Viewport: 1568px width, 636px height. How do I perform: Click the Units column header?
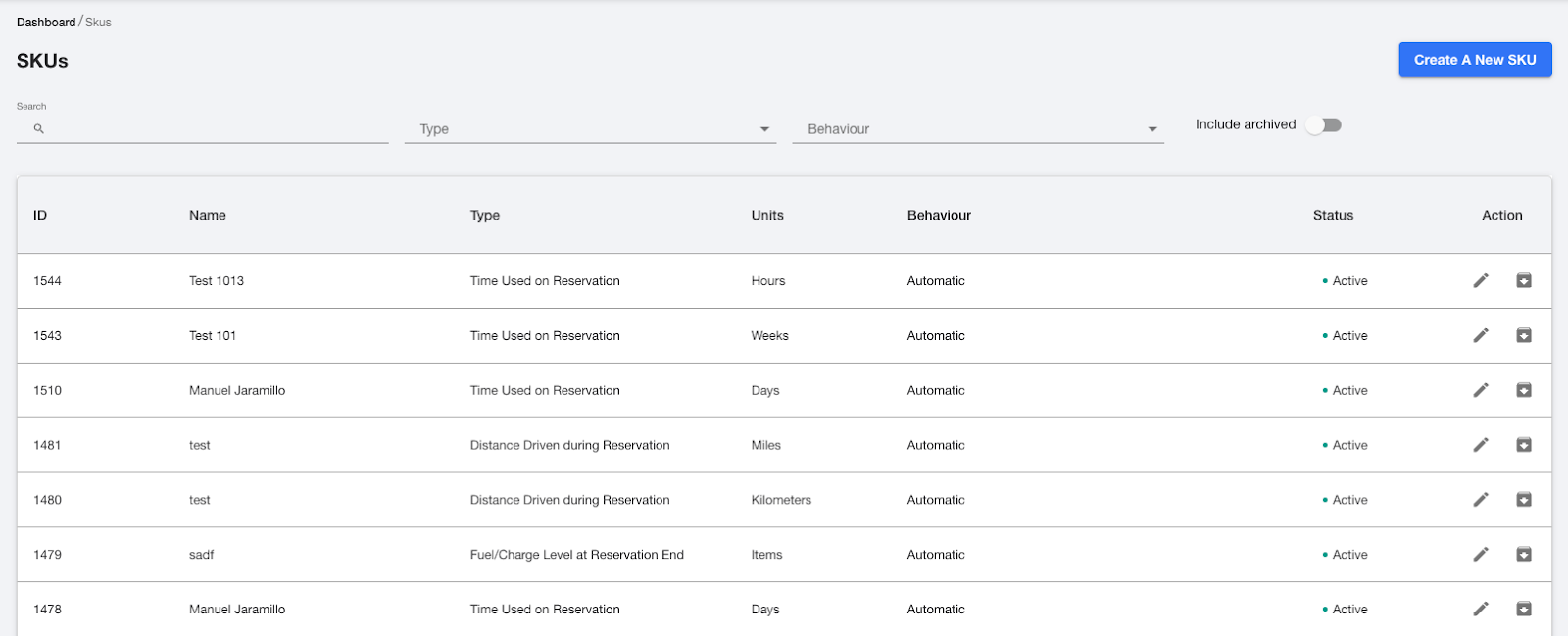pos(767,215)
